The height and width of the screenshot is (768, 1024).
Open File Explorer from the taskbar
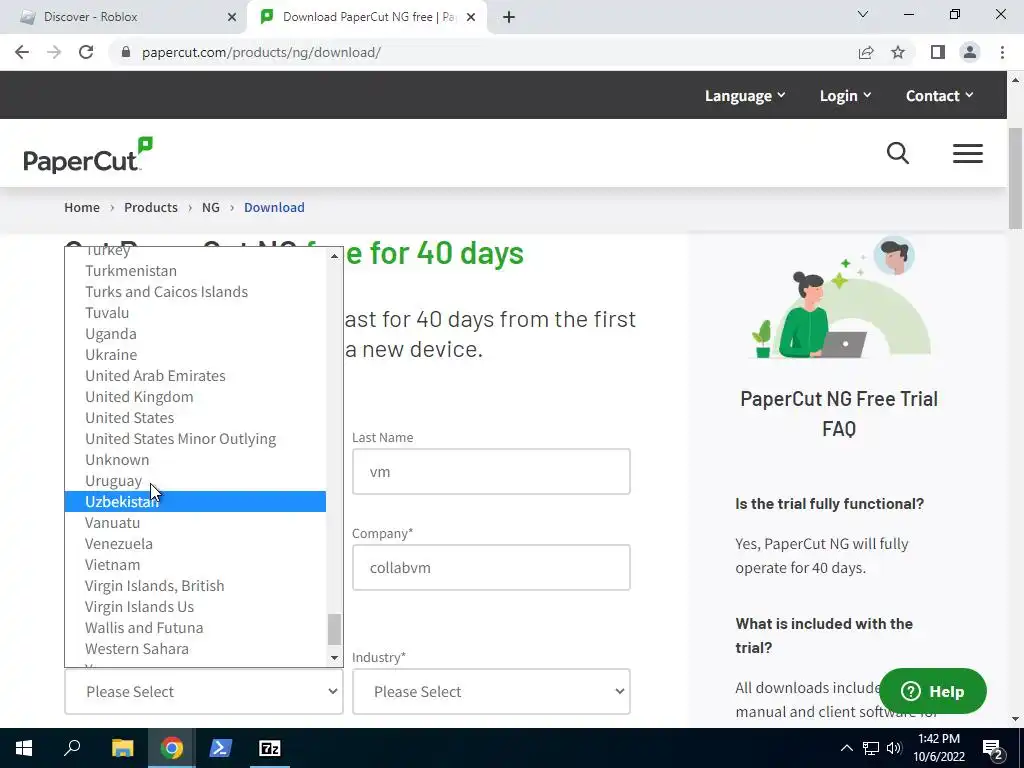pos(122,748)
